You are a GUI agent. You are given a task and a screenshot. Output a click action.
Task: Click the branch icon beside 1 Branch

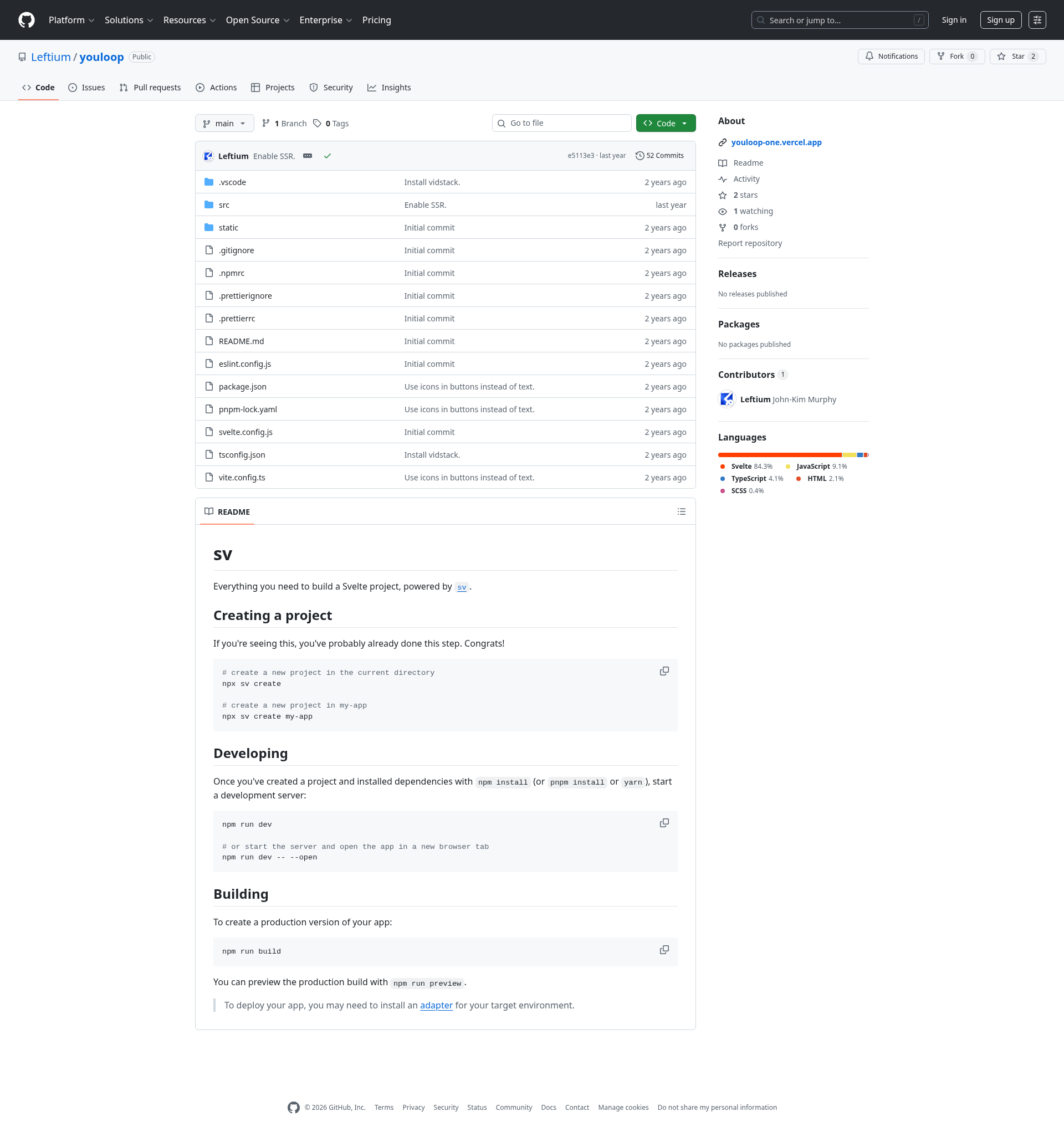pos(266,124)
